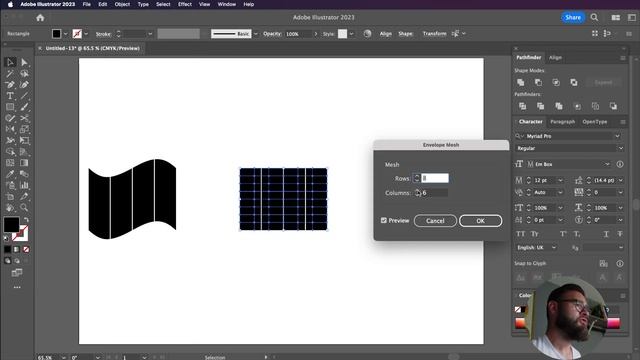Toggle the Preview checkbox
Viewport: 640px width, 360px height.
(384, 220)
